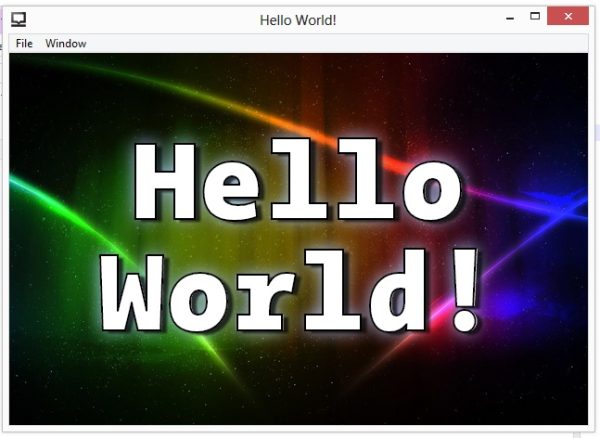The image size is (600, 438).
Task: Click the green light streak in the image
Action: pos(50,198)
